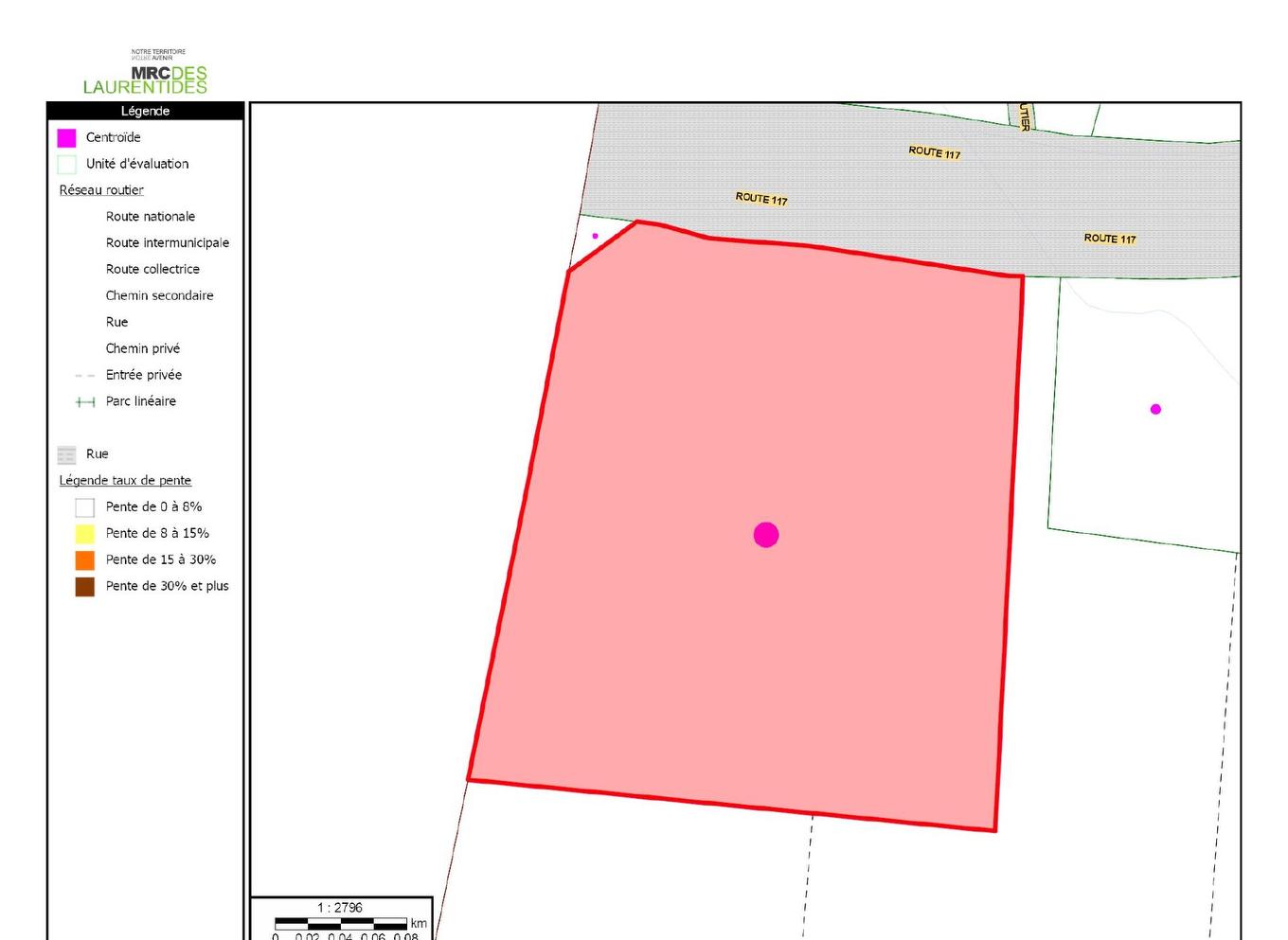Viewport: 1288px width, 940px height.
Task: Click the Réseau routier heading
Action: pyautogui.click(x=101, y=190)
